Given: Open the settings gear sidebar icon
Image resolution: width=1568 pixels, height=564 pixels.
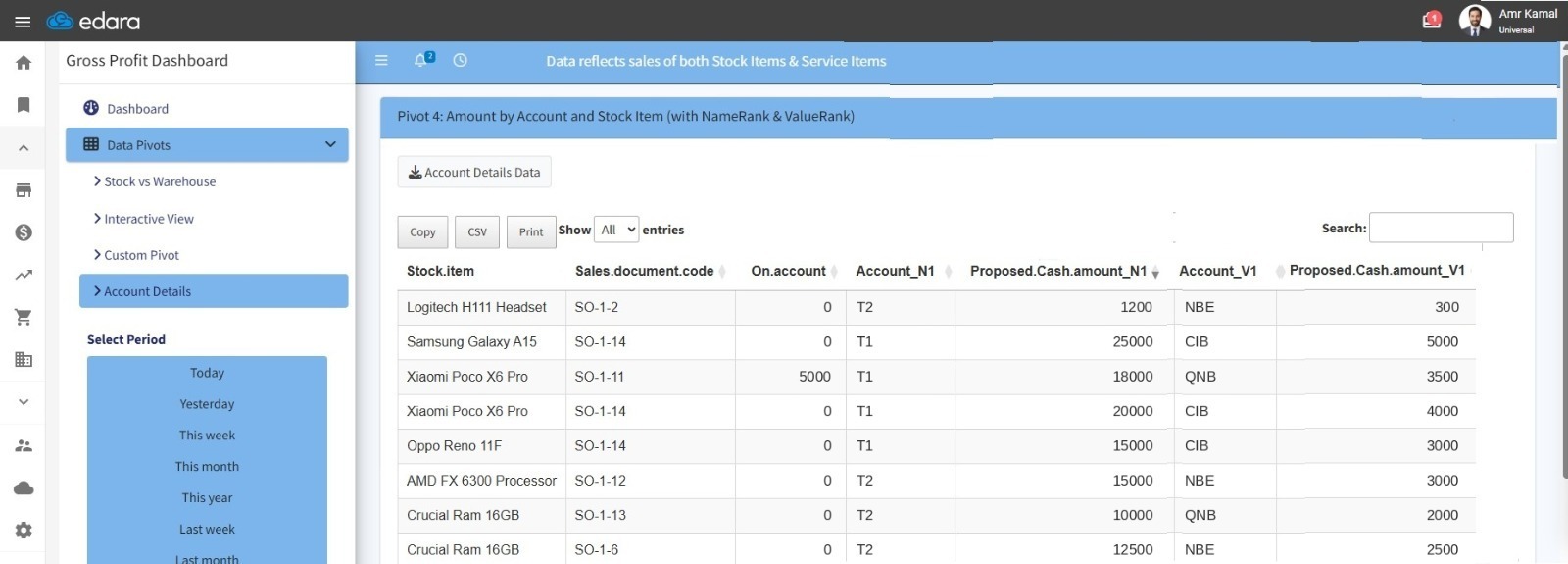Looking at the screenshot, I should point(24,530).
